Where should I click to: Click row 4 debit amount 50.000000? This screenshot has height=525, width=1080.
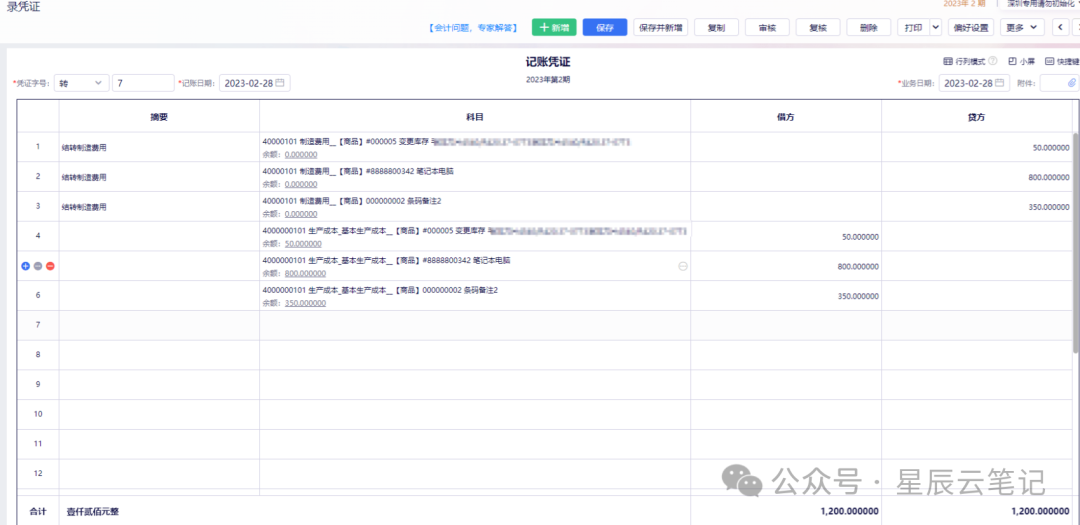[860, 236]
